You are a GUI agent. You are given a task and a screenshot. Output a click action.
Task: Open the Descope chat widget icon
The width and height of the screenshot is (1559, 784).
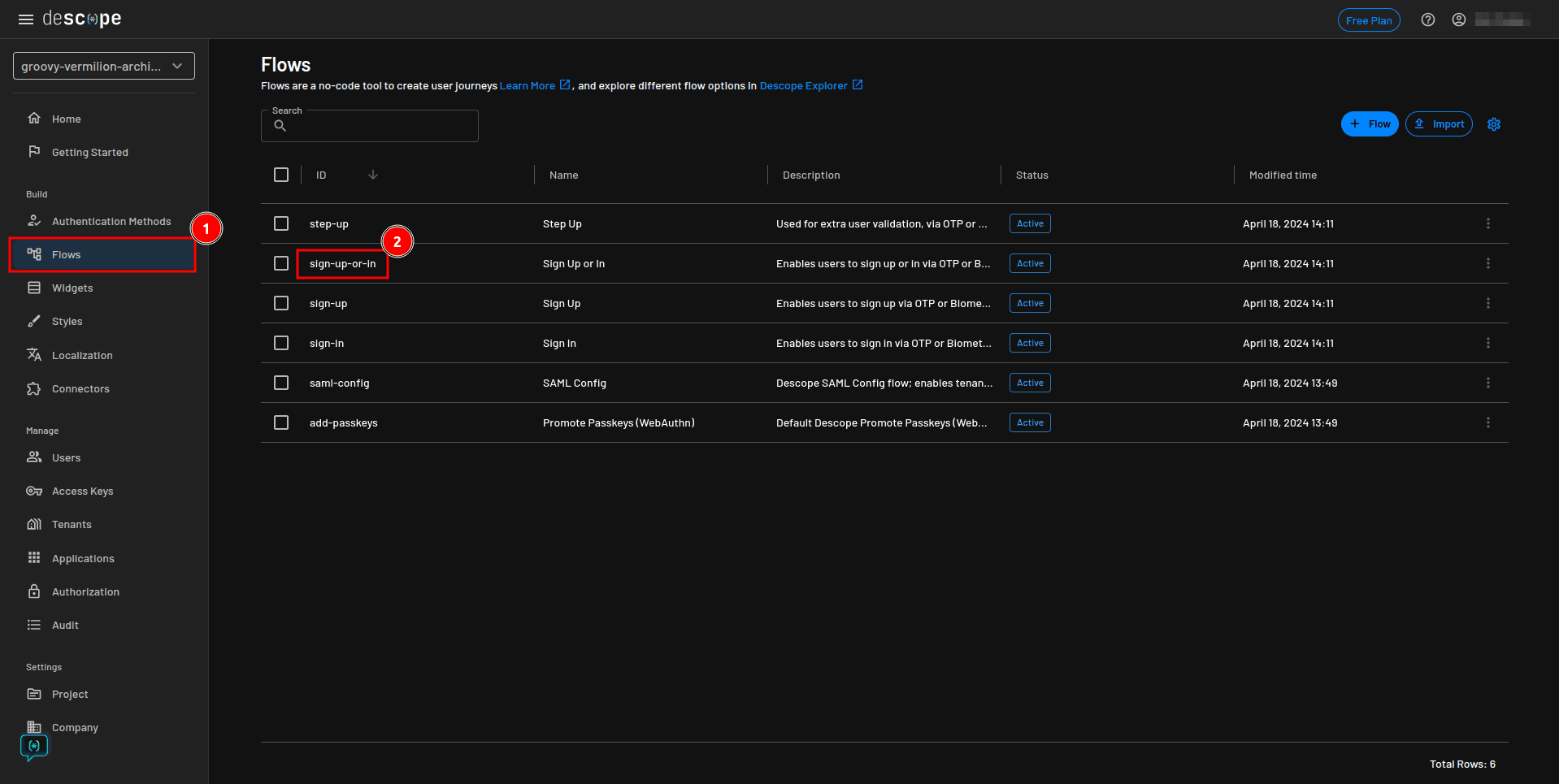tap(34, 746)
